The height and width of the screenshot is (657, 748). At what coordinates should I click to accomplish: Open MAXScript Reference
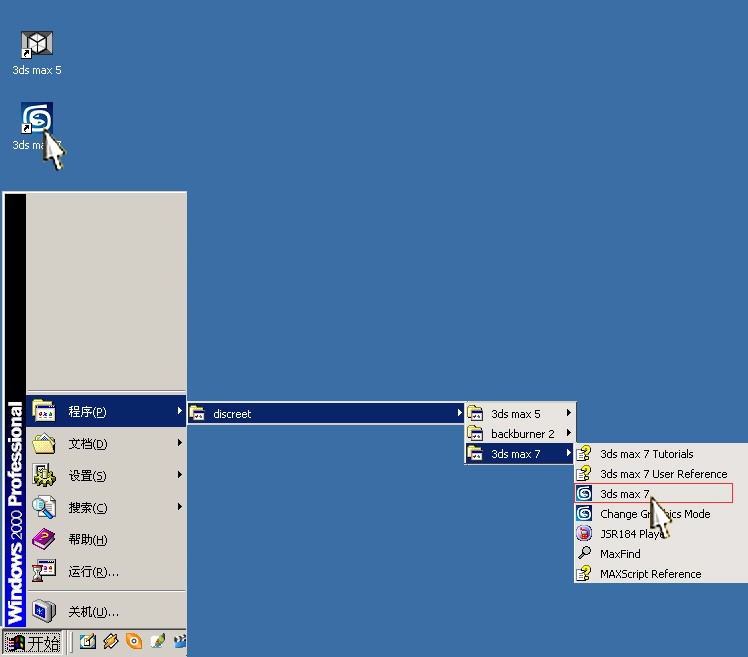(x=661, y=574)
